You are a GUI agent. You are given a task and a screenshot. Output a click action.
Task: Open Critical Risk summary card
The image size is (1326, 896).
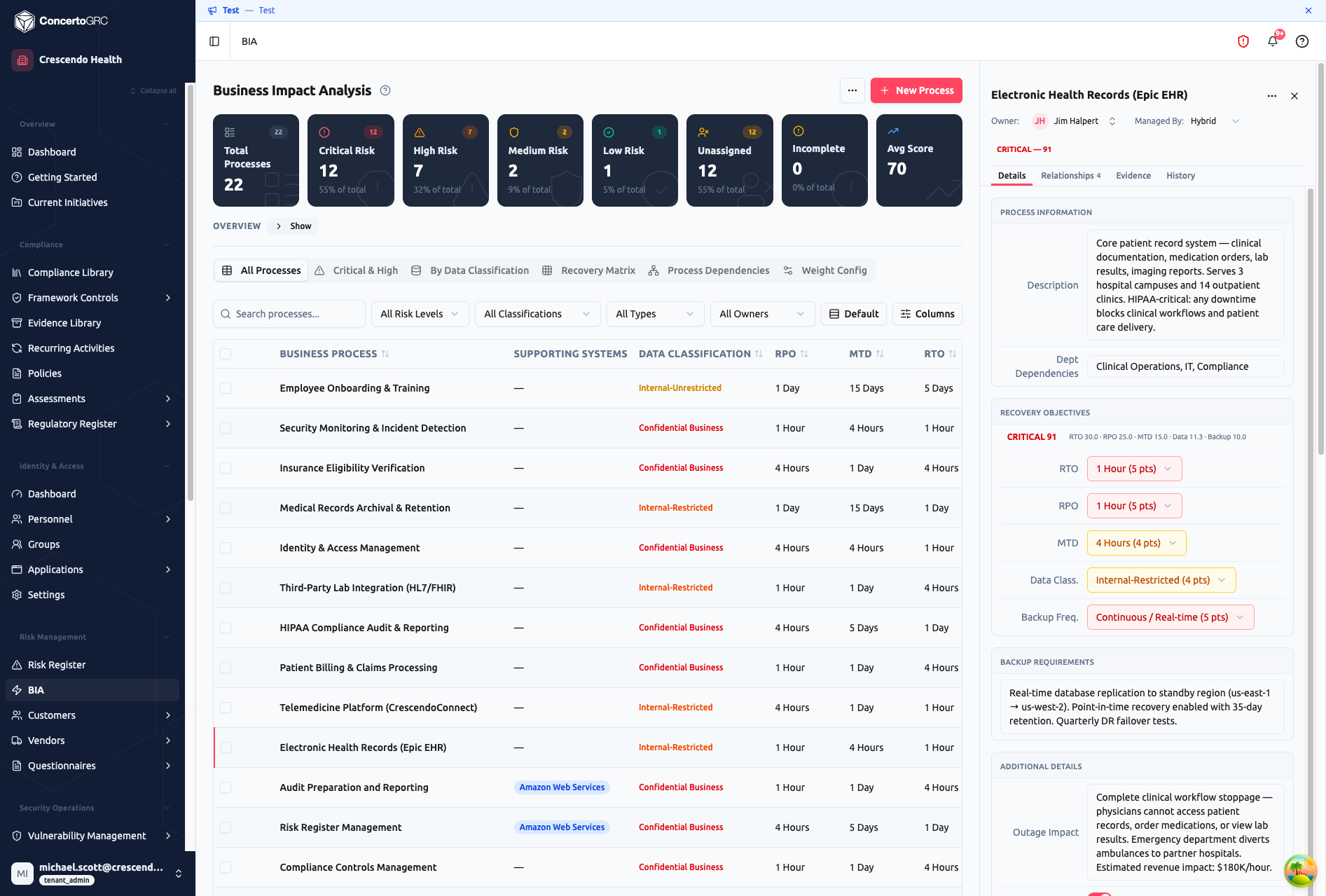click(350, 160)
